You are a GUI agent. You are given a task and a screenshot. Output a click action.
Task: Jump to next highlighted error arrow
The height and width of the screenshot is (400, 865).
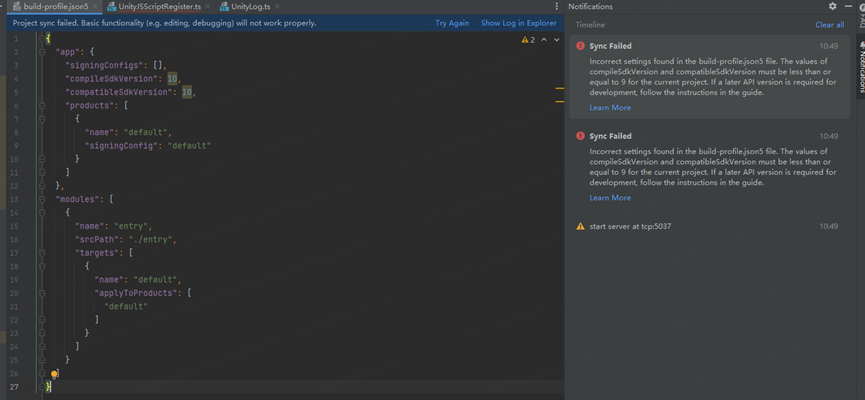pos(556,40)
